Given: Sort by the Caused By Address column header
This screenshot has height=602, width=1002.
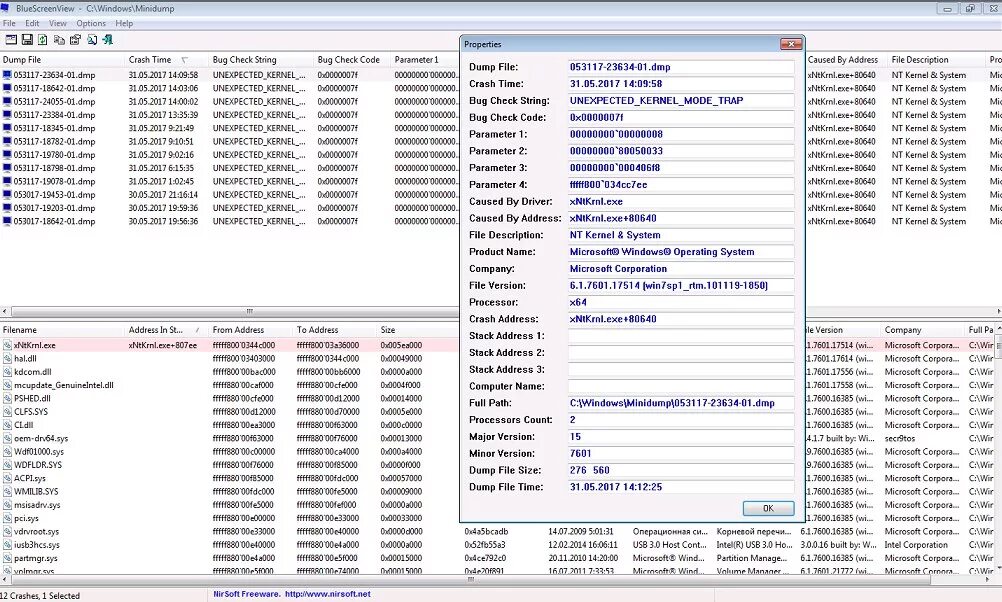Looking at the screenshot, I should tap(846, 59).
